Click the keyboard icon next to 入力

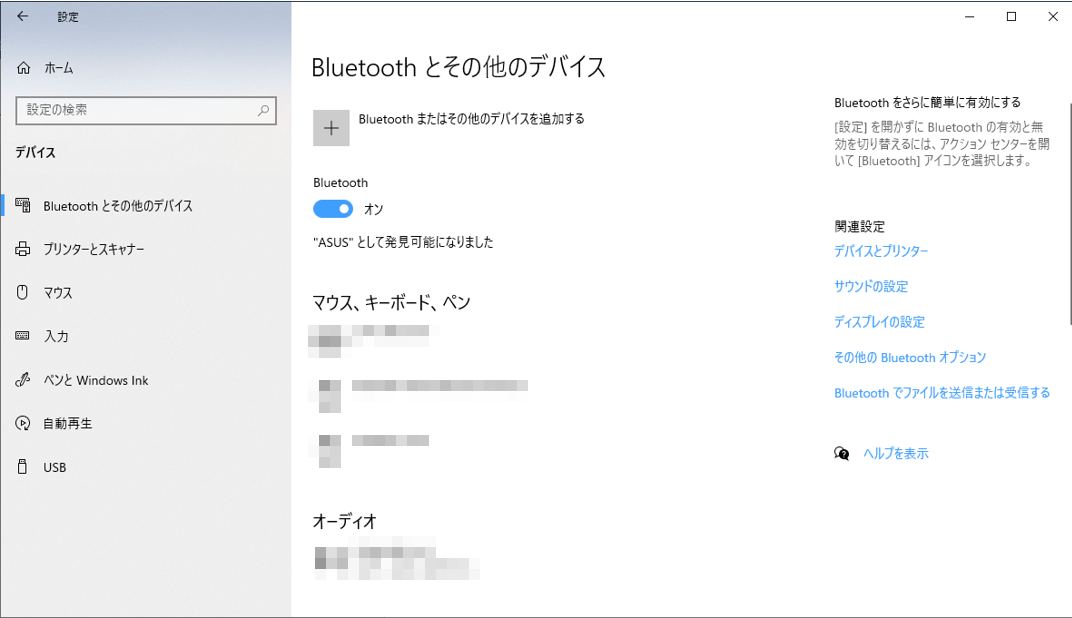23,336
